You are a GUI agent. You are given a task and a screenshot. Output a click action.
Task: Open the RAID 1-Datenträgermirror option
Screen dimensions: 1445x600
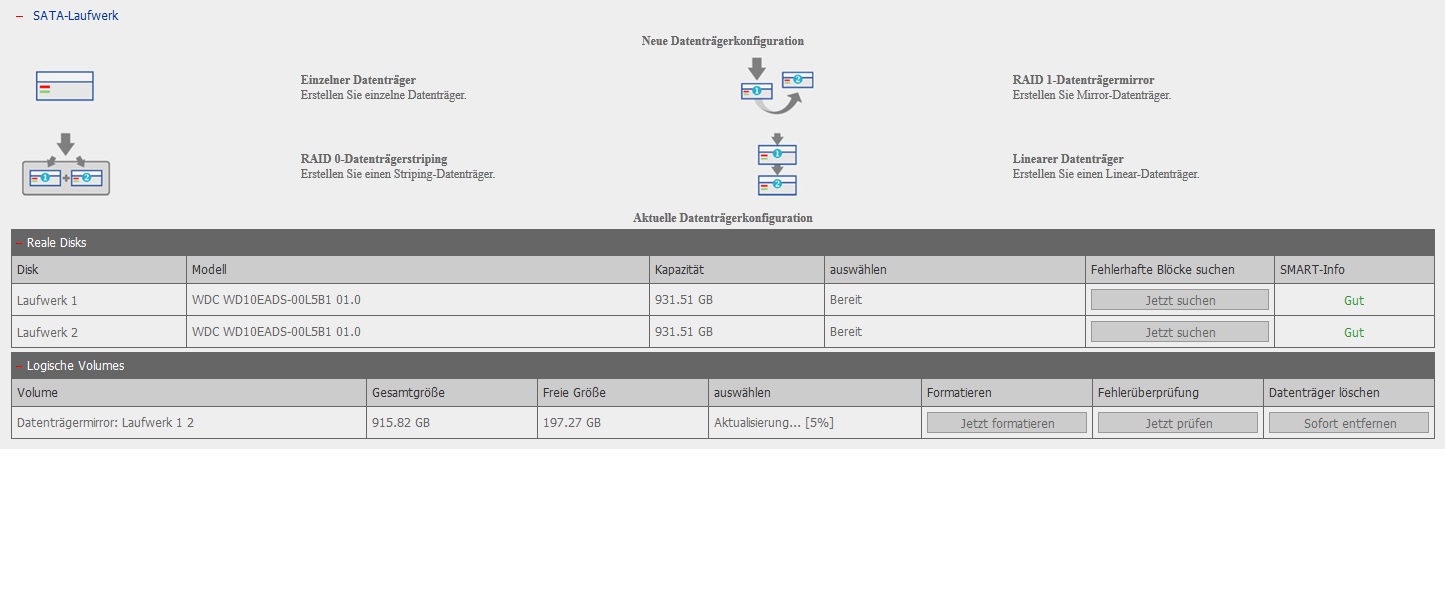(x=1083, y=80)
